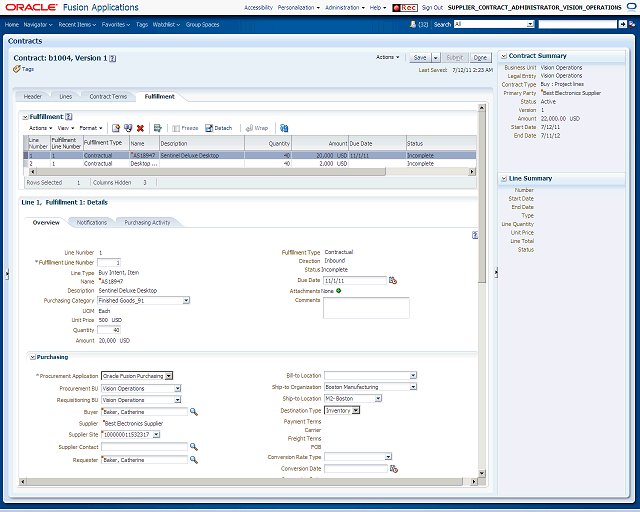Open the search category All dropdown
The width and height of the screenshot is (640, 512).
point(530,24)
